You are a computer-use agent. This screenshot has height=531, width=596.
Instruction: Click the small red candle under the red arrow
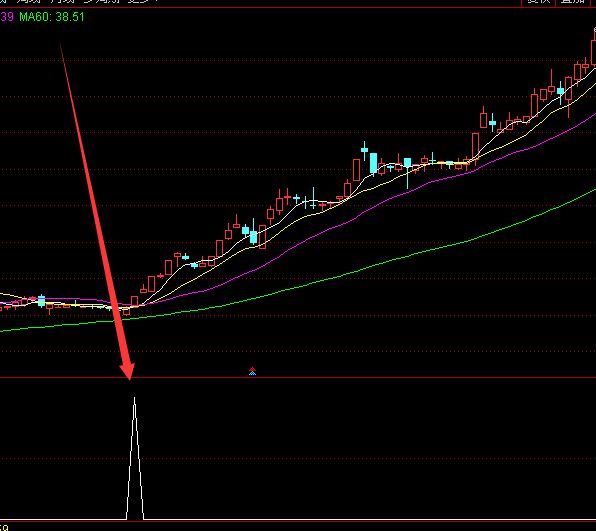127,312
